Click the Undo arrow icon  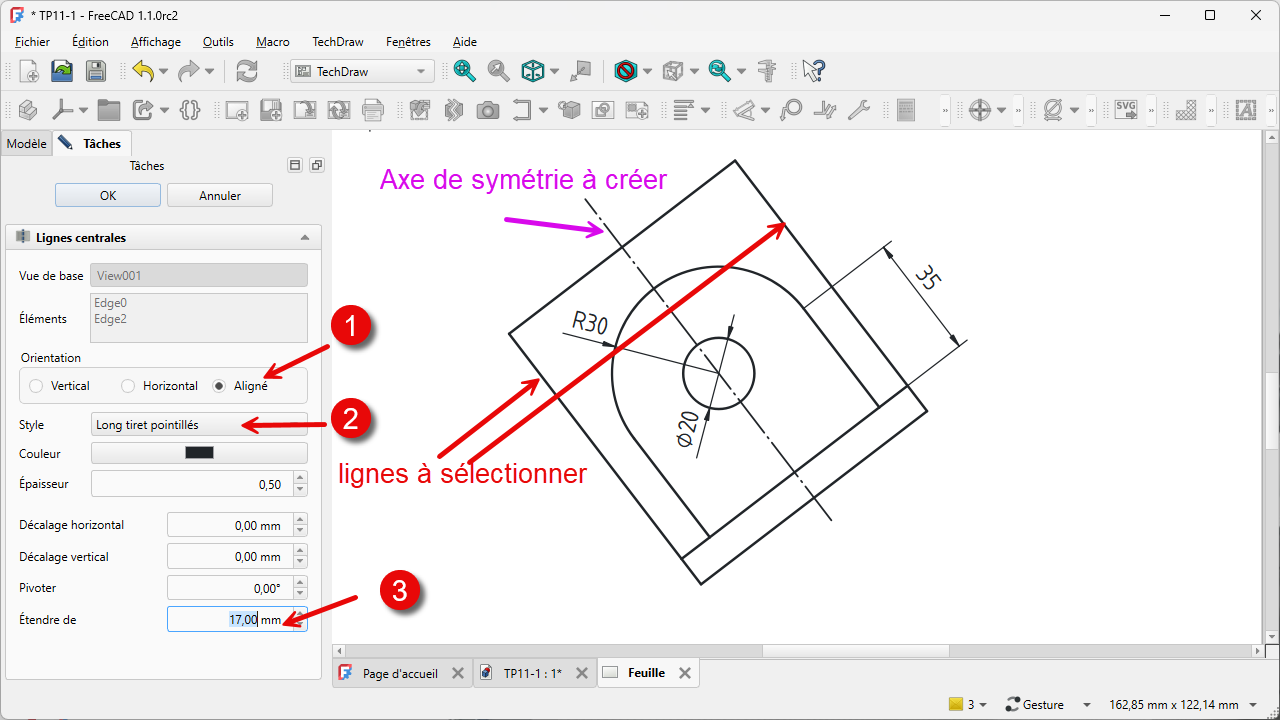(143, 71)
